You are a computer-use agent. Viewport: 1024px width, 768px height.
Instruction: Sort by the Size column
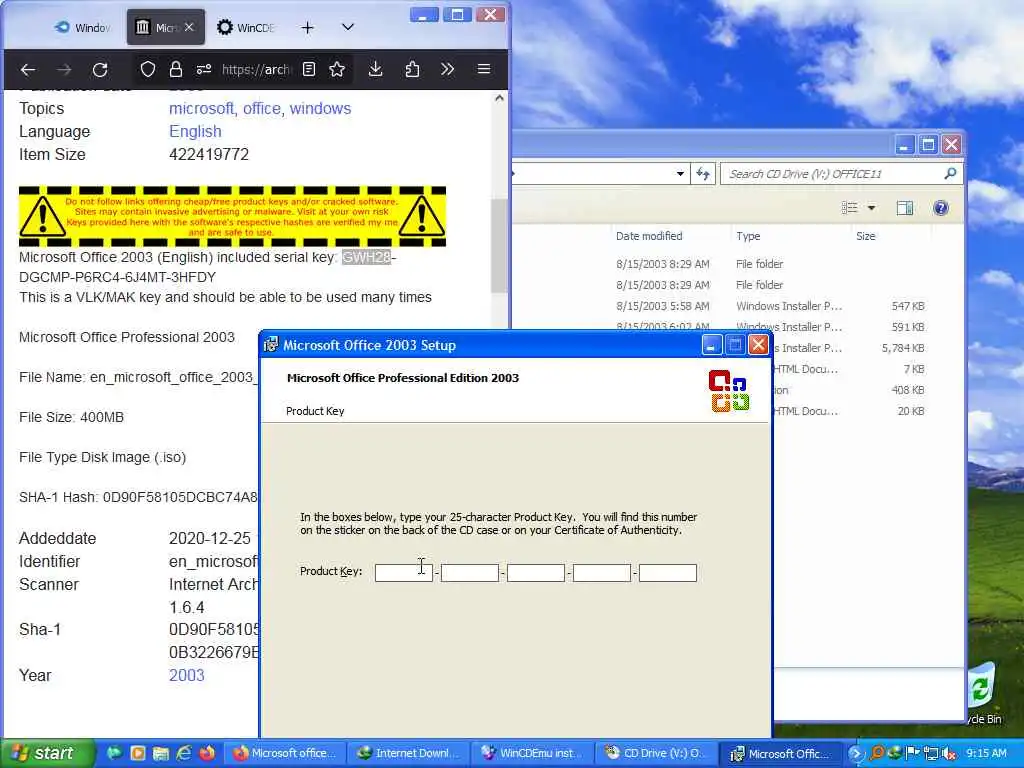tap(866, 236)
